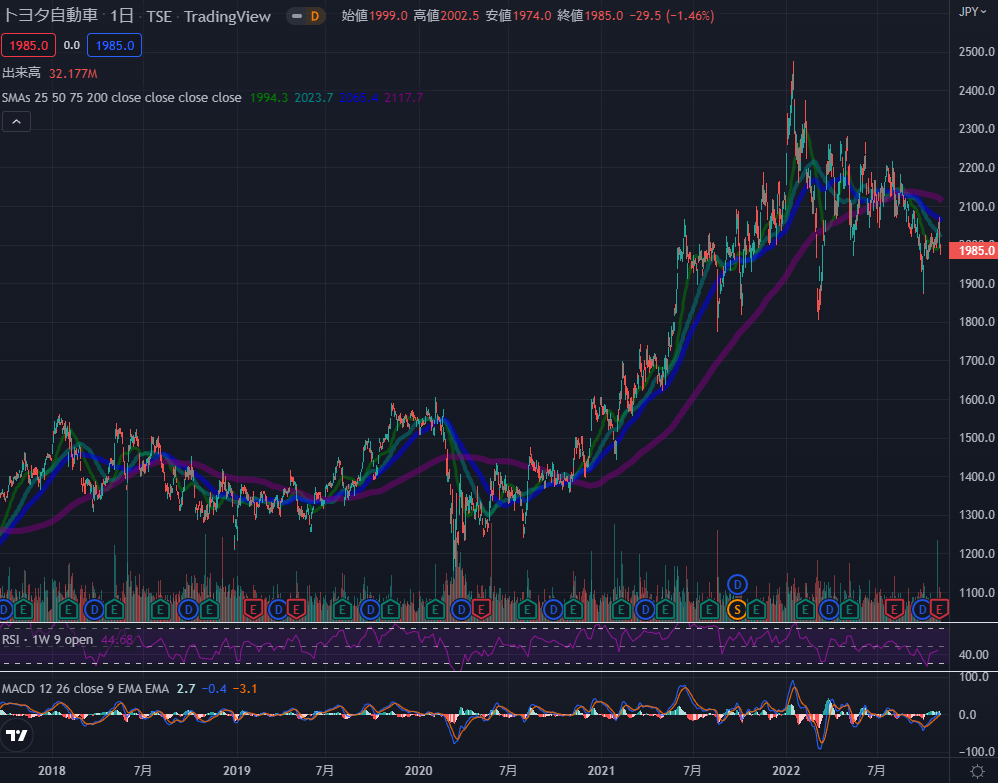Image resolution: width=998 pixels, height=783 pixels.
Task: Select the SMAs 25 50 75 200 indicator label
Action: [122, 97]
